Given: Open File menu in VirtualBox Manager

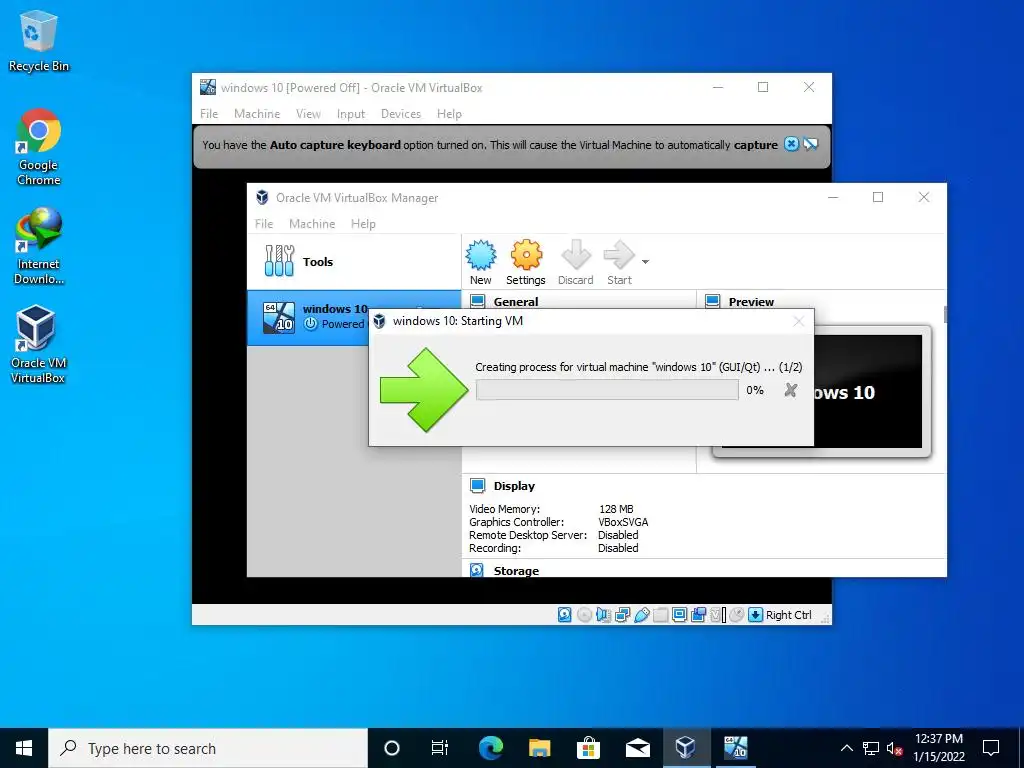Looking at the screenshot, I should click(x=264, y=223).
